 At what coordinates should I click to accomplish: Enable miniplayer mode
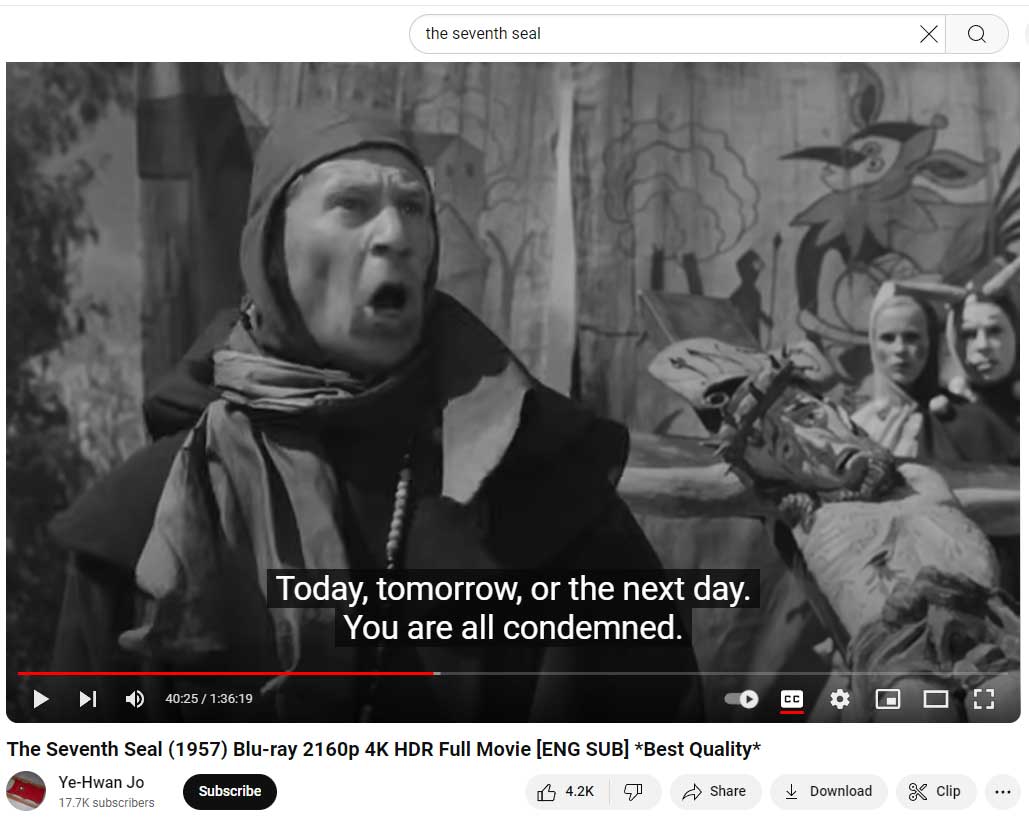[888, 699]
